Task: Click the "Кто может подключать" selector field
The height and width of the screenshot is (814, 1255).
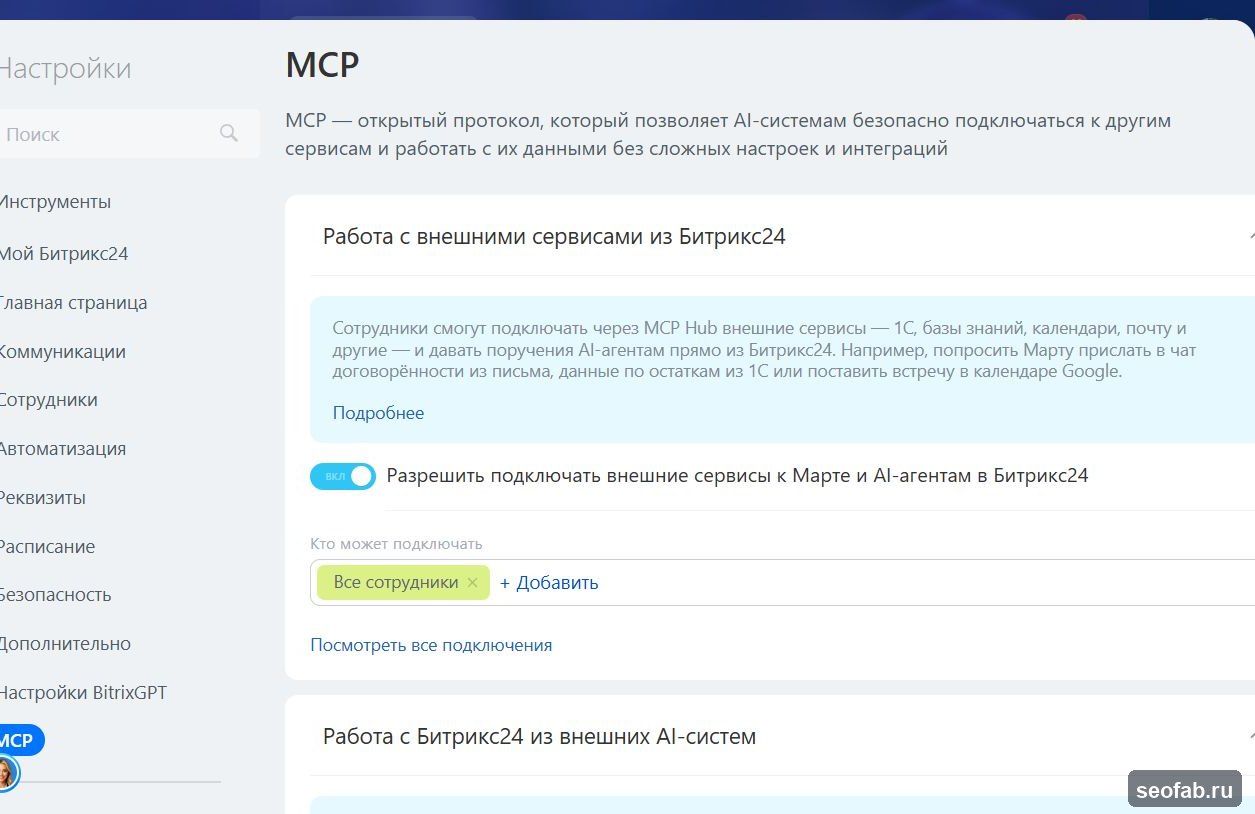Action: coord(782,583)
